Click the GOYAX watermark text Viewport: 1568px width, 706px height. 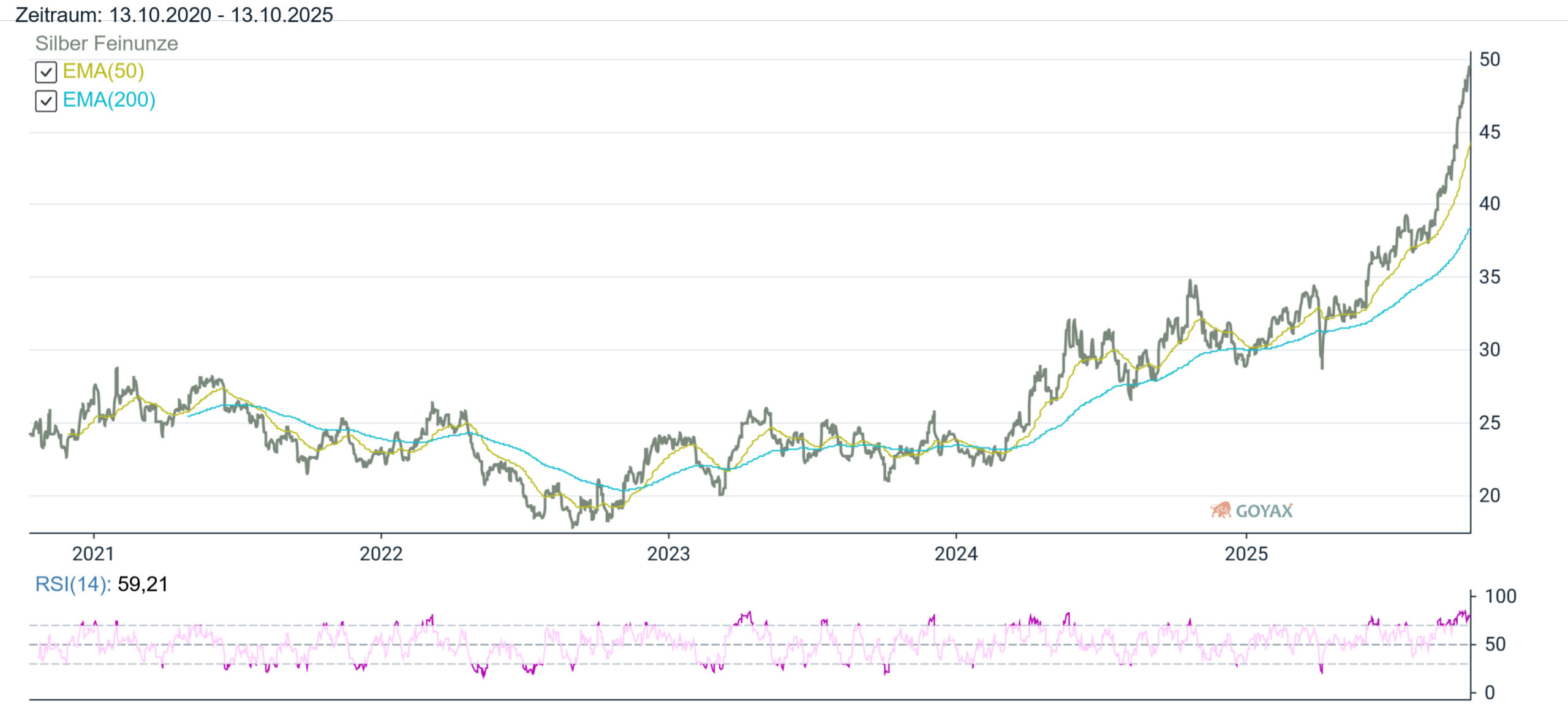click(x=1264, y=511)
